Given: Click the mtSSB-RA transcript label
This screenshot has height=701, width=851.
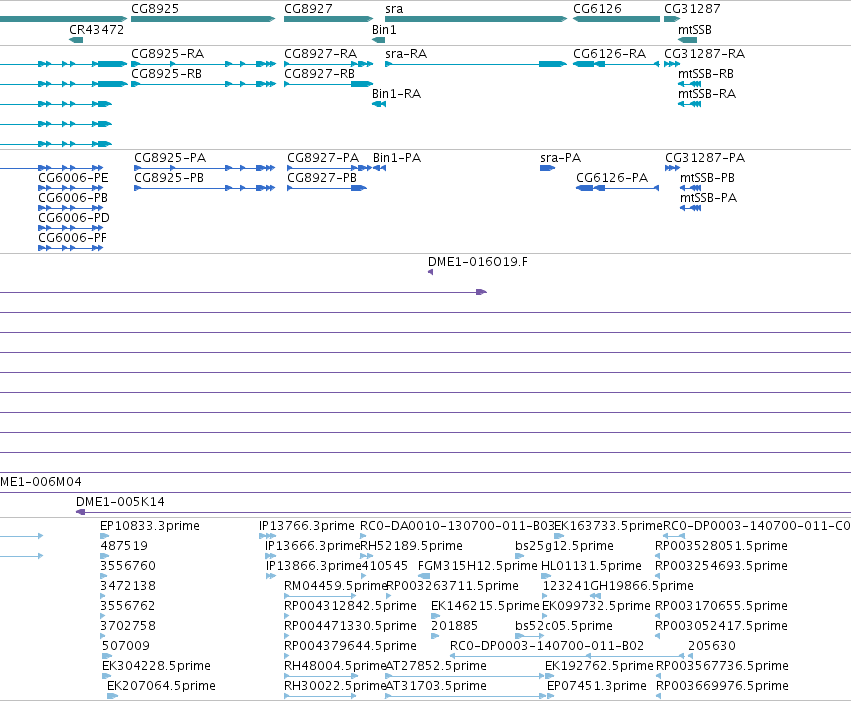Looking at the screenshot, I should 707,94.
